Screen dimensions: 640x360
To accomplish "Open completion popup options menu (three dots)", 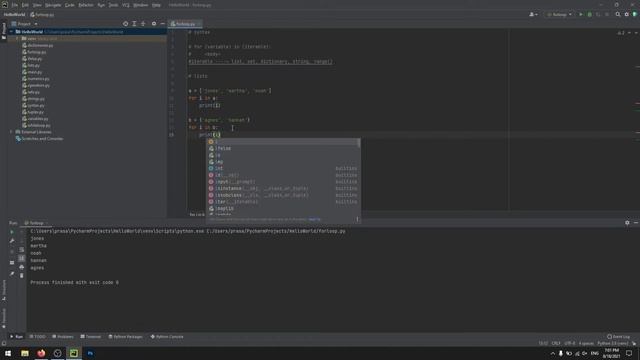I will coord(357,219).
